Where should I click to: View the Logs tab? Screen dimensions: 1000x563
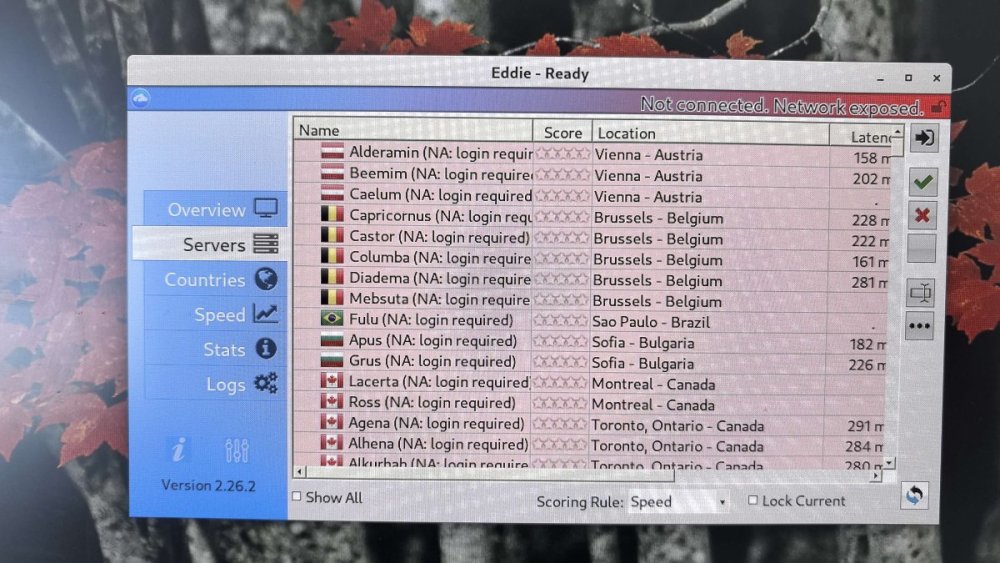point(216,383)
